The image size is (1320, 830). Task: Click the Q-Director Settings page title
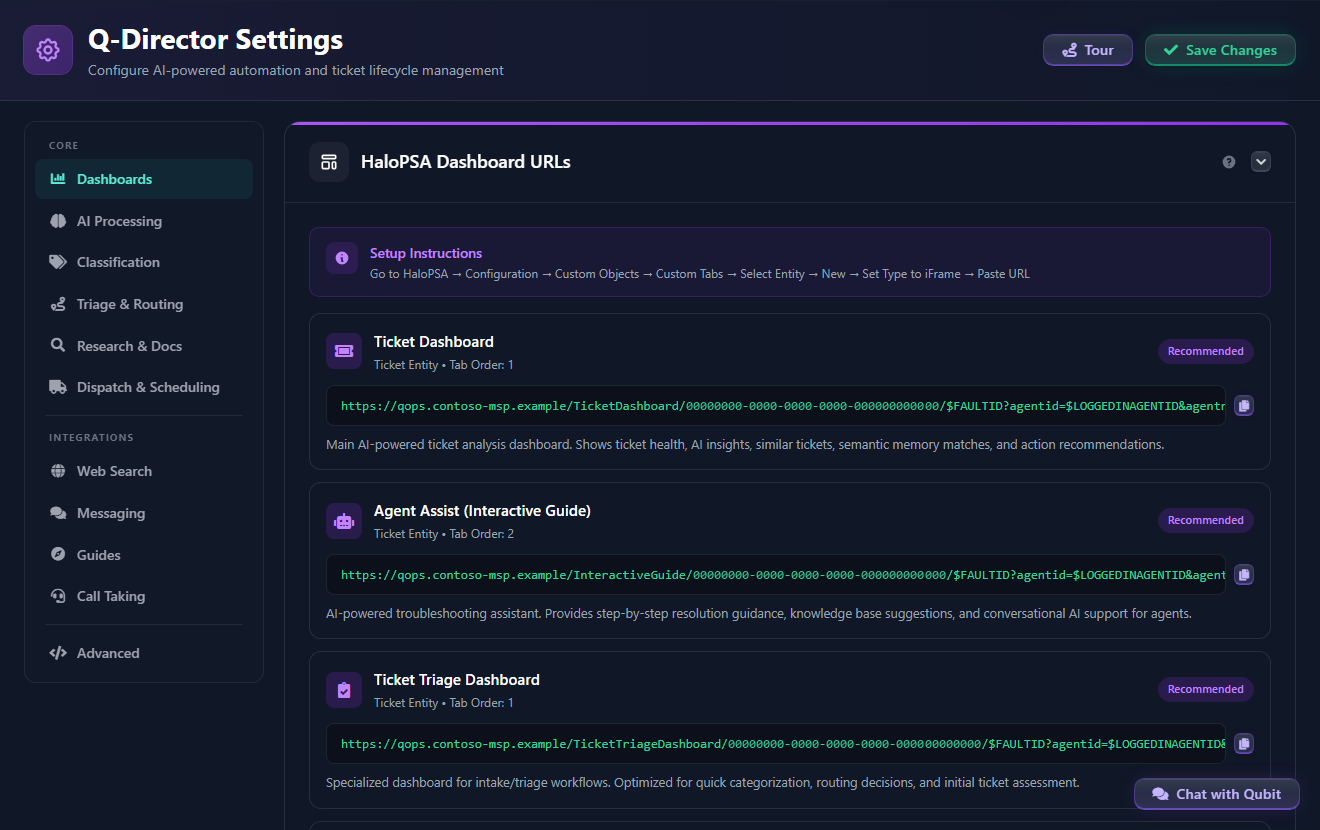[x=216, y=40]
